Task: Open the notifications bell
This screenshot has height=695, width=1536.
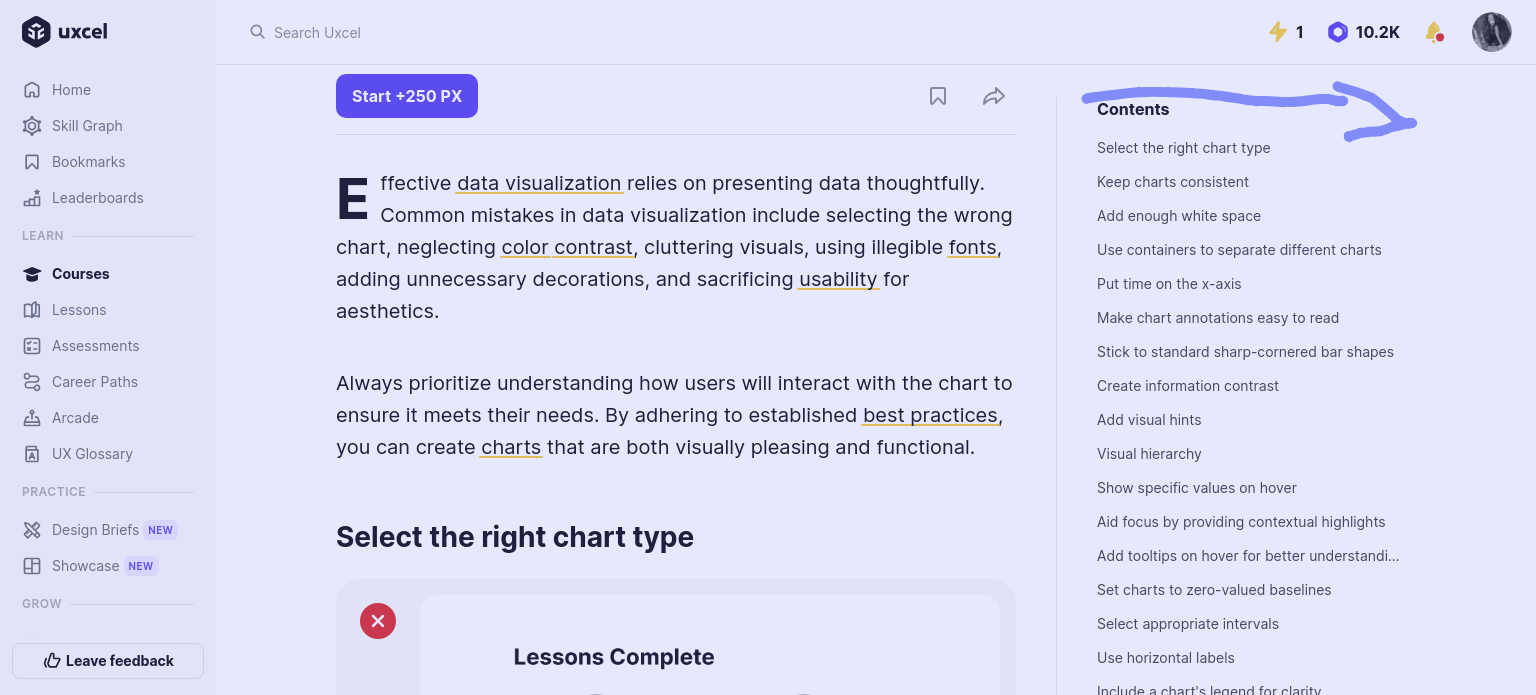Action: (1430, 32)
